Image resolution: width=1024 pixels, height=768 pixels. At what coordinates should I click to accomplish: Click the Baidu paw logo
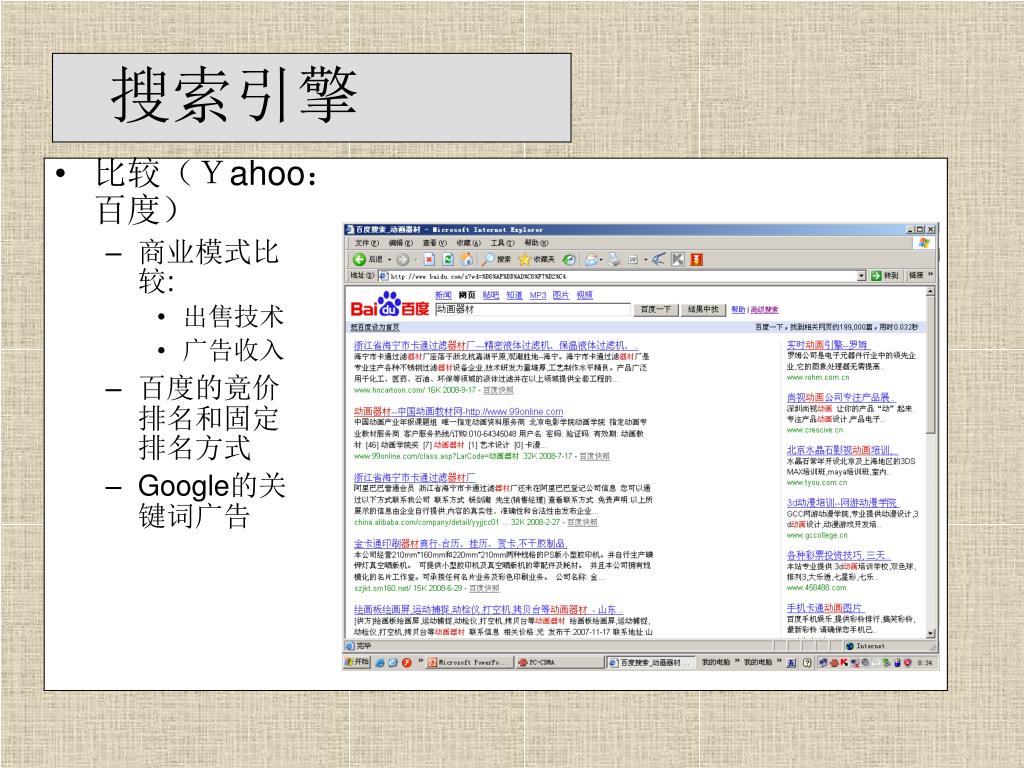point(391,305)
